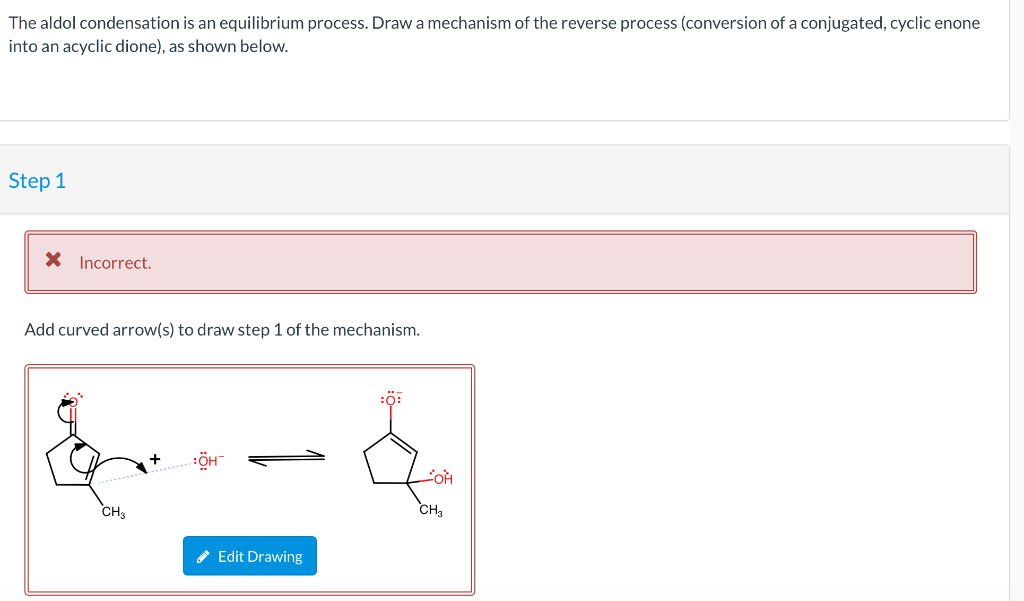
Task: Click the dotted bond line toward hydroxide
Action: 146,474
